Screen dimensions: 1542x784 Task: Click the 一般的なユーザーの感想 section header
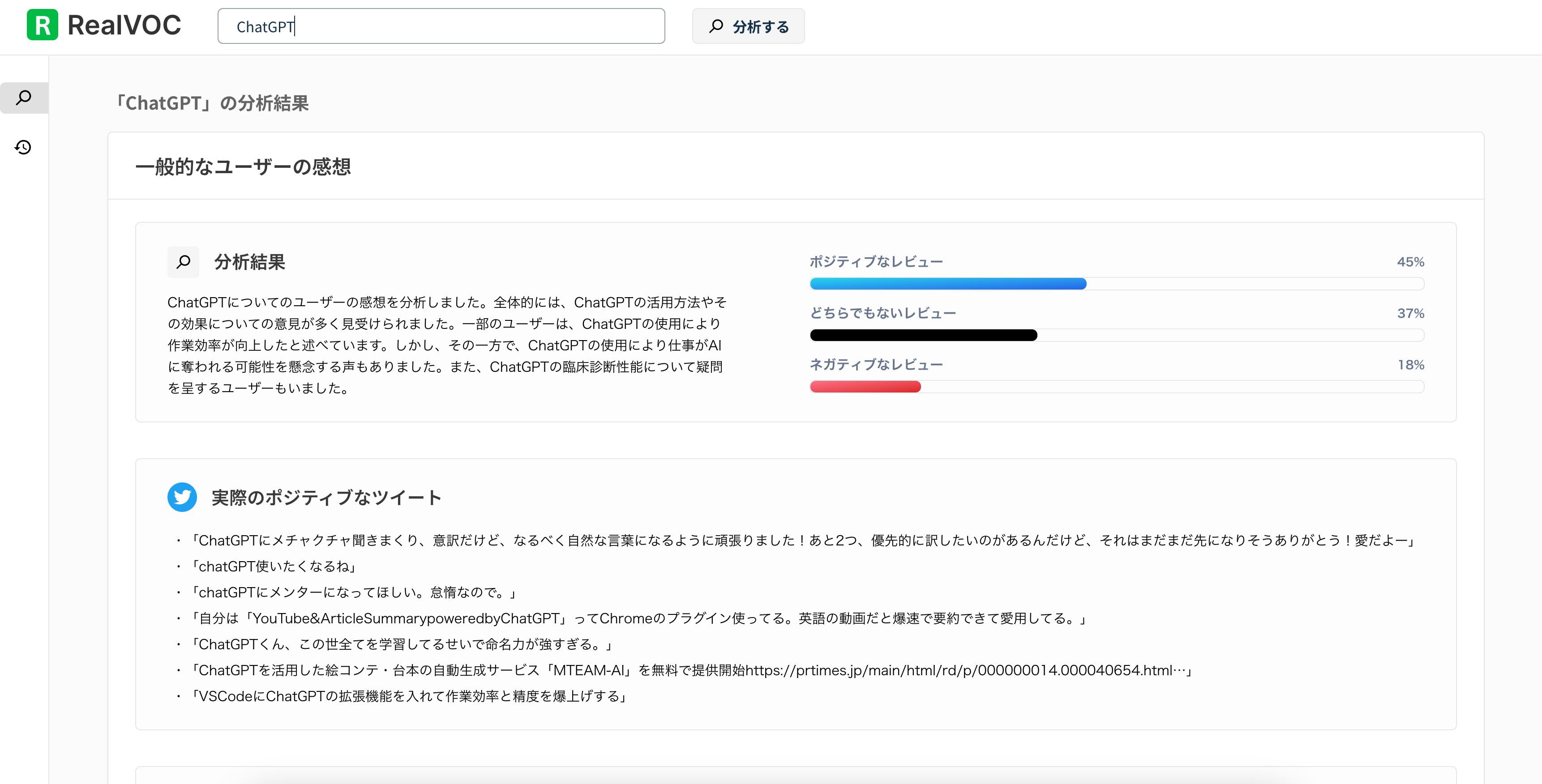(x=243, y=166)
